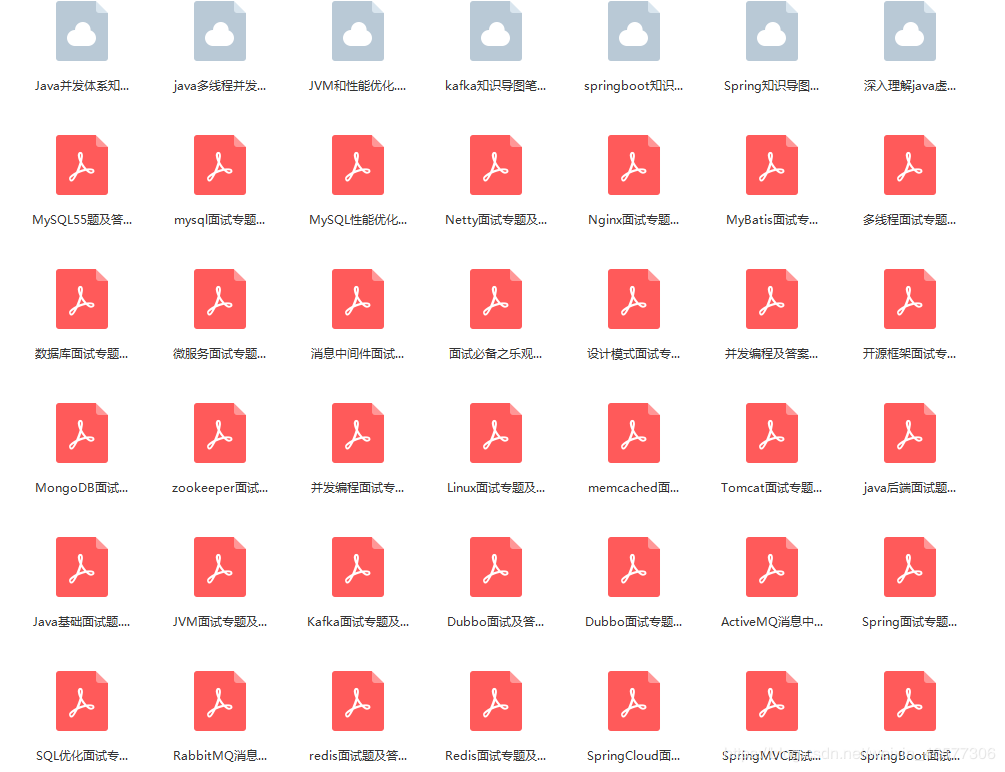Open the JVM和性能优化... cloud file icon
Screen dimensions: 1005x772
pos(358,31)
